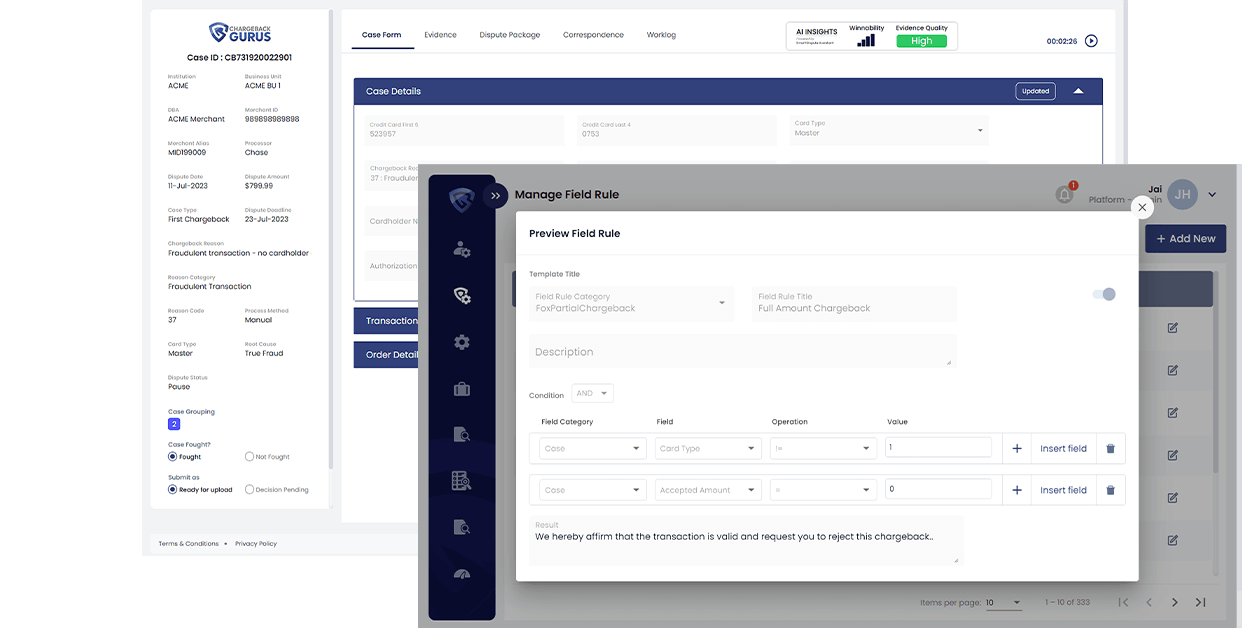
Task: Go to next page arrow
Action: pos(1174,602)
